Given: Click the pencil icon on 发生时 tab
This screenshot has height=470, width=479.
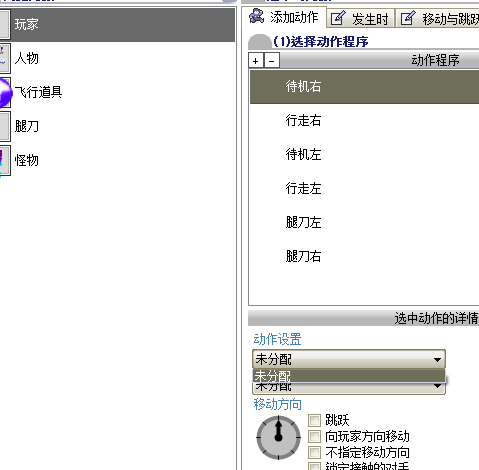Looking at the screenshot, I should (x=338, y=18).
